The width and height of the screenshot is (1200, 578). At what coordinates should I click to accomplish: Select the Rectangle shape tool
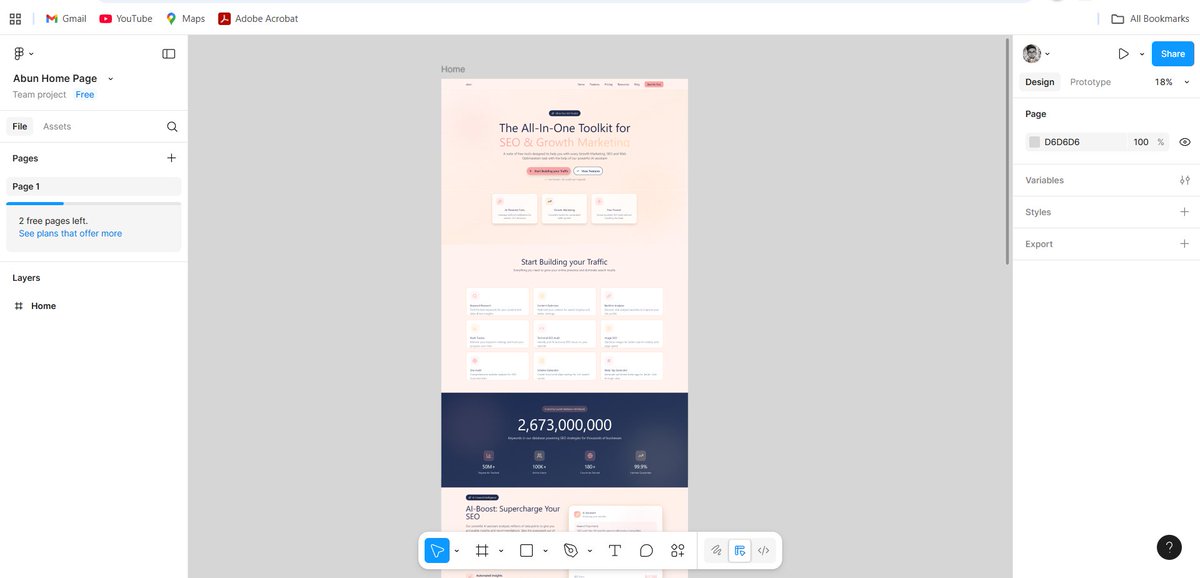pyautogui.click(x=526, y=550)
